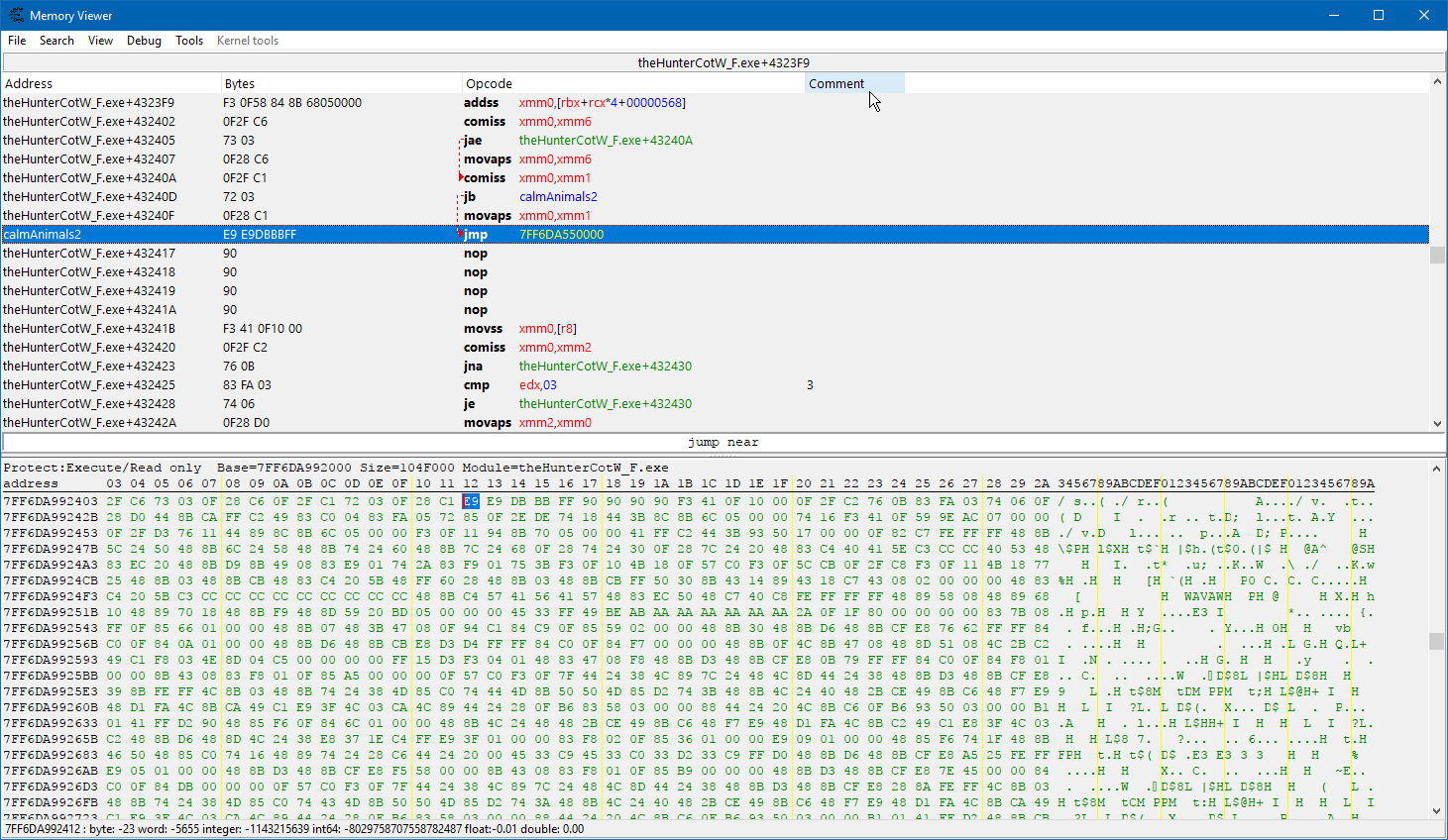The height and width of the screenshot is (840, 1448).
Task: Select row theHunterCotW_F.exe+432428 je
Action: click(715, 404)
